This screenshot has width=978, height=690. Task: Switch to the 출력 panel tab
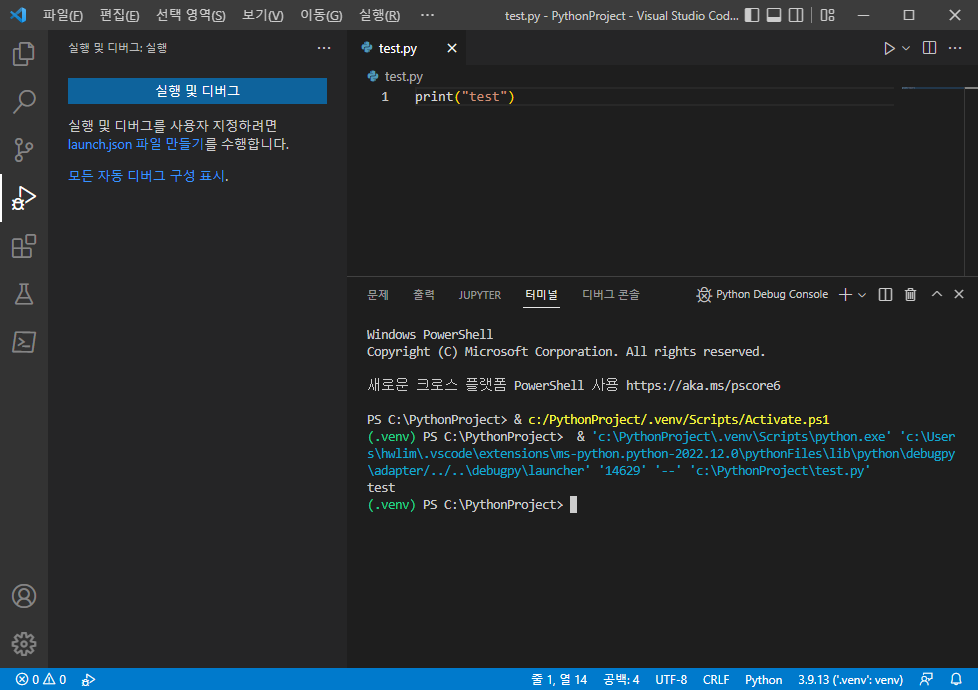coord(424,294)
